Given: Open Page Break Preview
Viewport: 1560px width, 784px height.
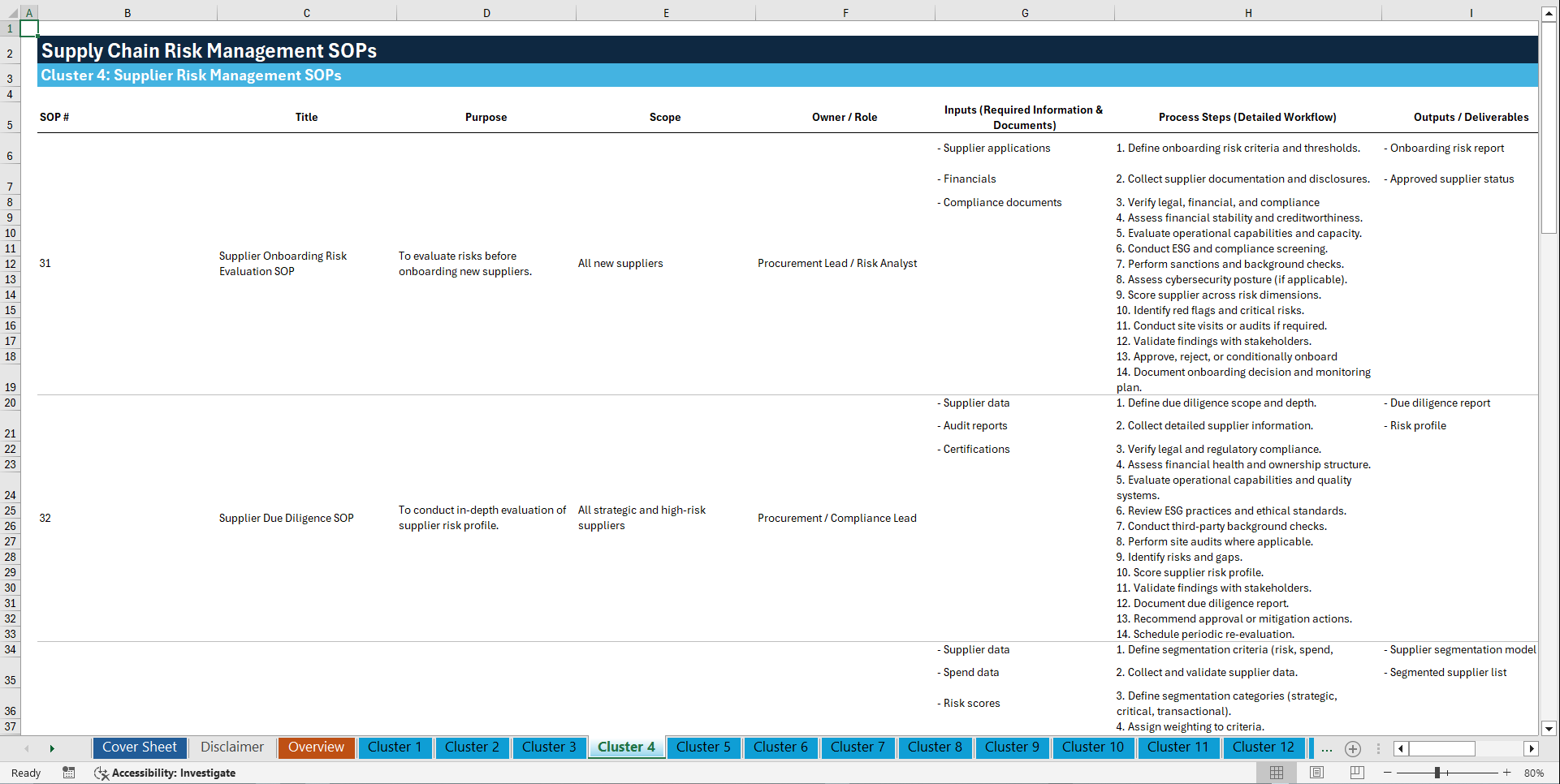Looking at the screenshot, I should pyautogui.click(x=1357, y=773).
